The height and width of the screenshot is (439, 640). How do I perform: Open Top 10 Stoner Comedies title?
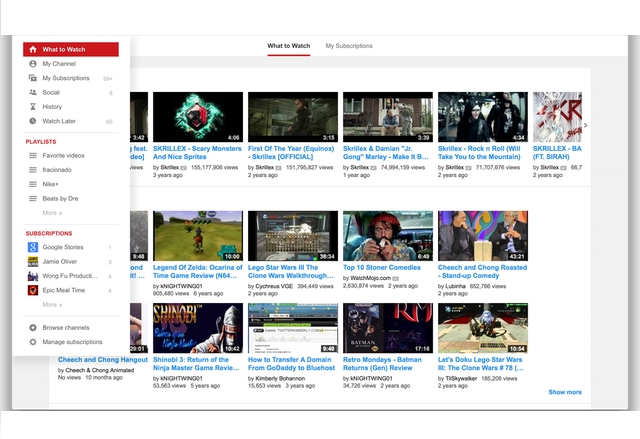382,267
